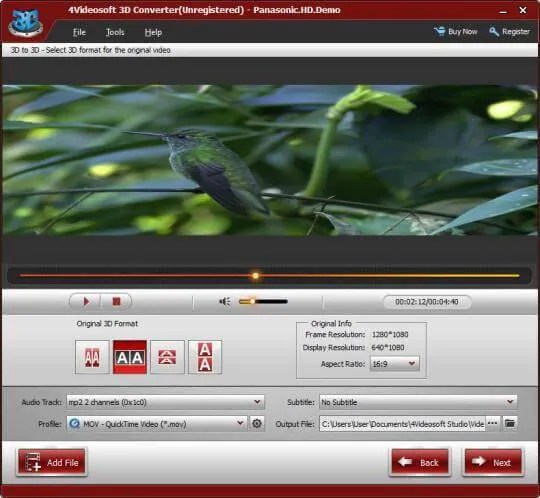Click the 4Videosoft 3D logo icon
Screen dimensions: 540x498
point(25,22)
